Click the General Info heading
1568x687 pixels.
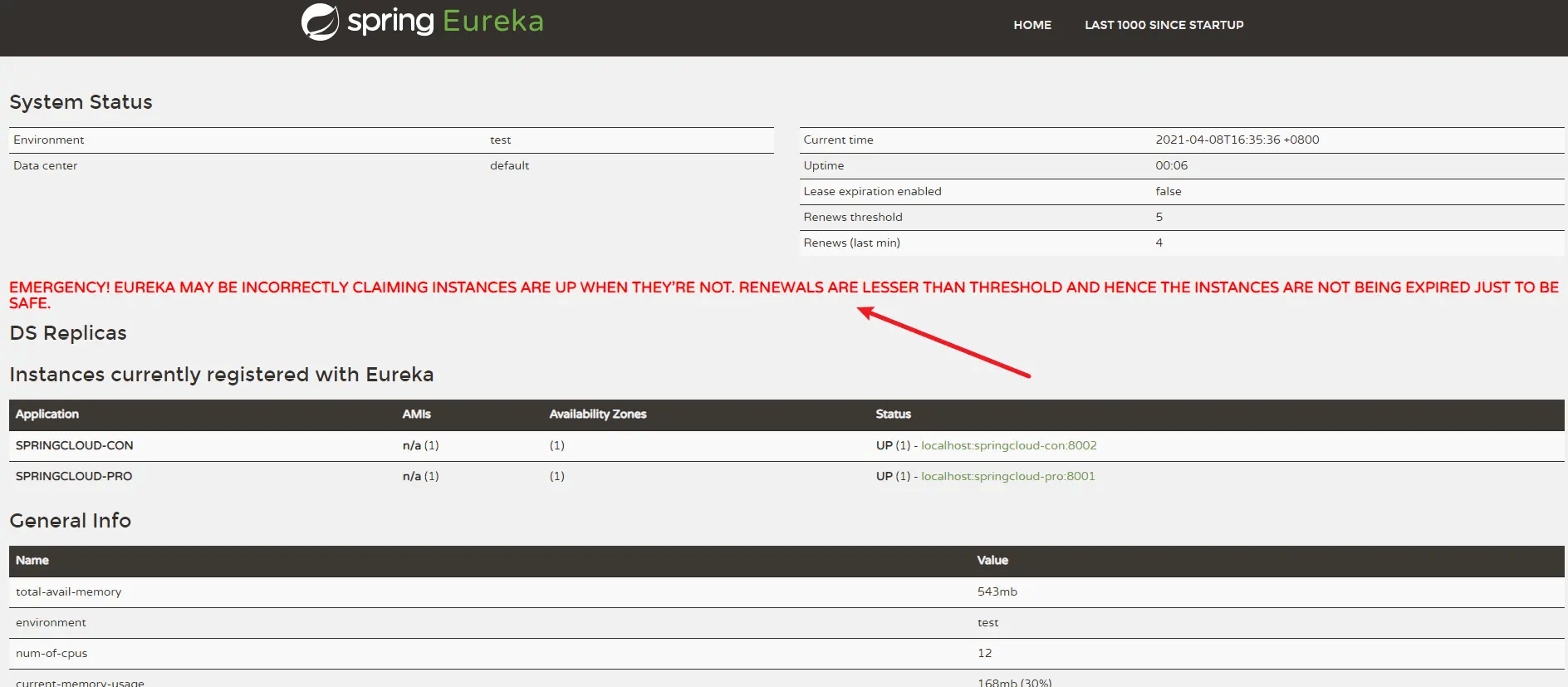coord(70,521)
